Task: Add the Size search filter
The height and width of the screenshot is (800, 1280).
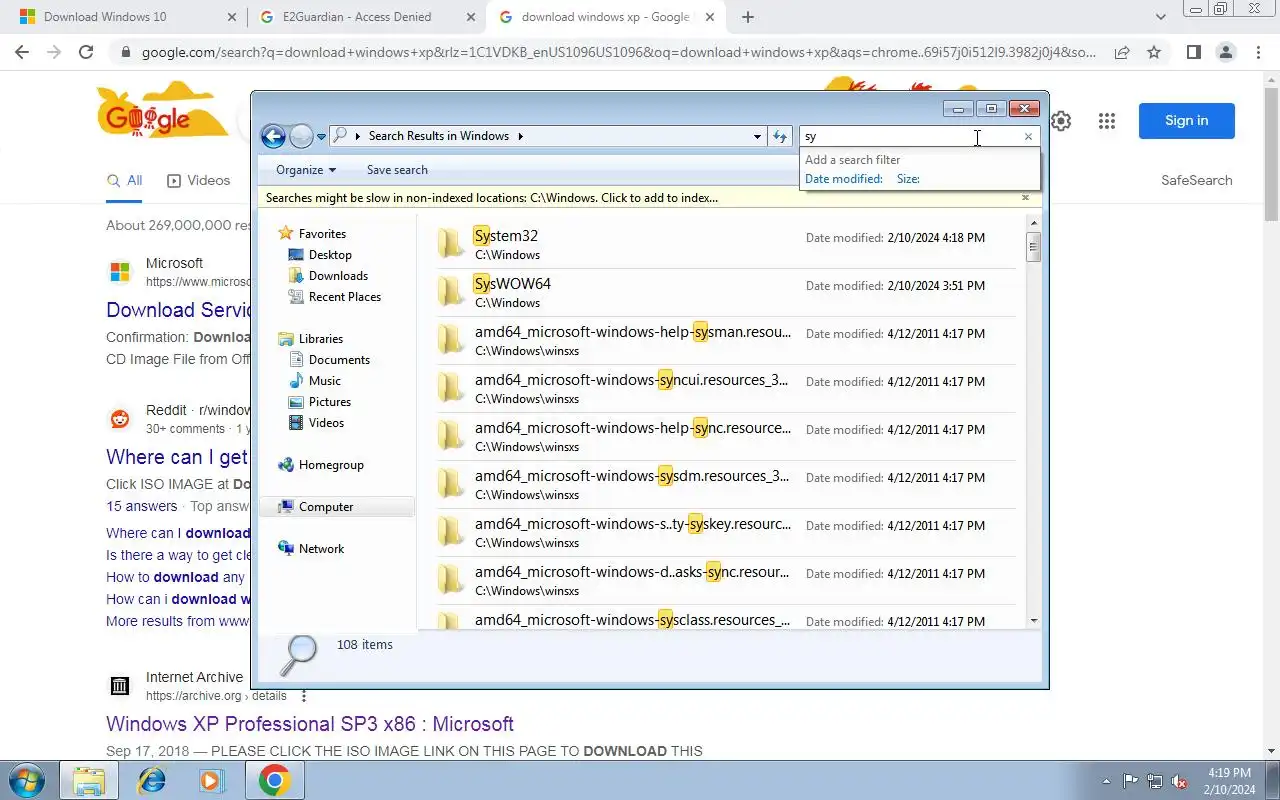Action: [908, 179]
